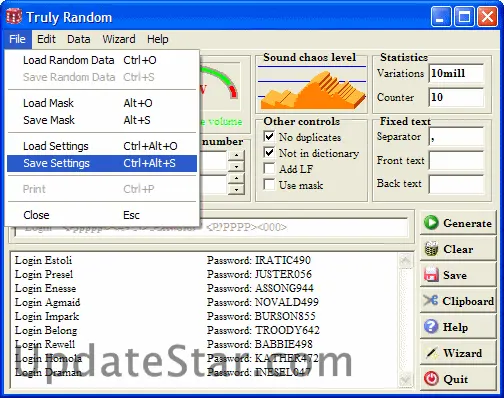Click the results list scroll up arrow

click(x=405, y=260)
